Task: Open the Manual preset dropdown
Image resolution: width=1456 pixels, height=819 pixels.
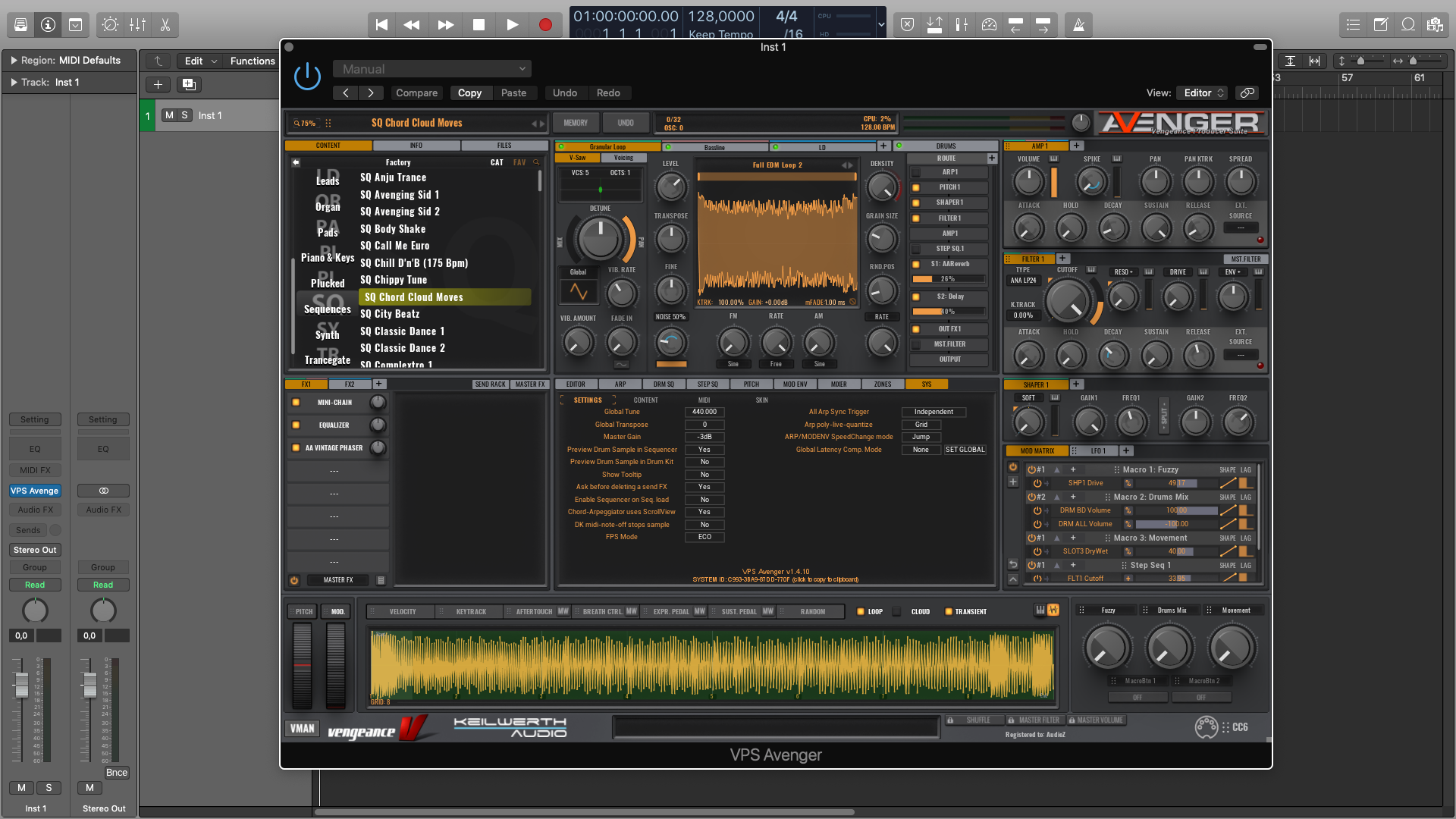Action: tap(432, 69)
